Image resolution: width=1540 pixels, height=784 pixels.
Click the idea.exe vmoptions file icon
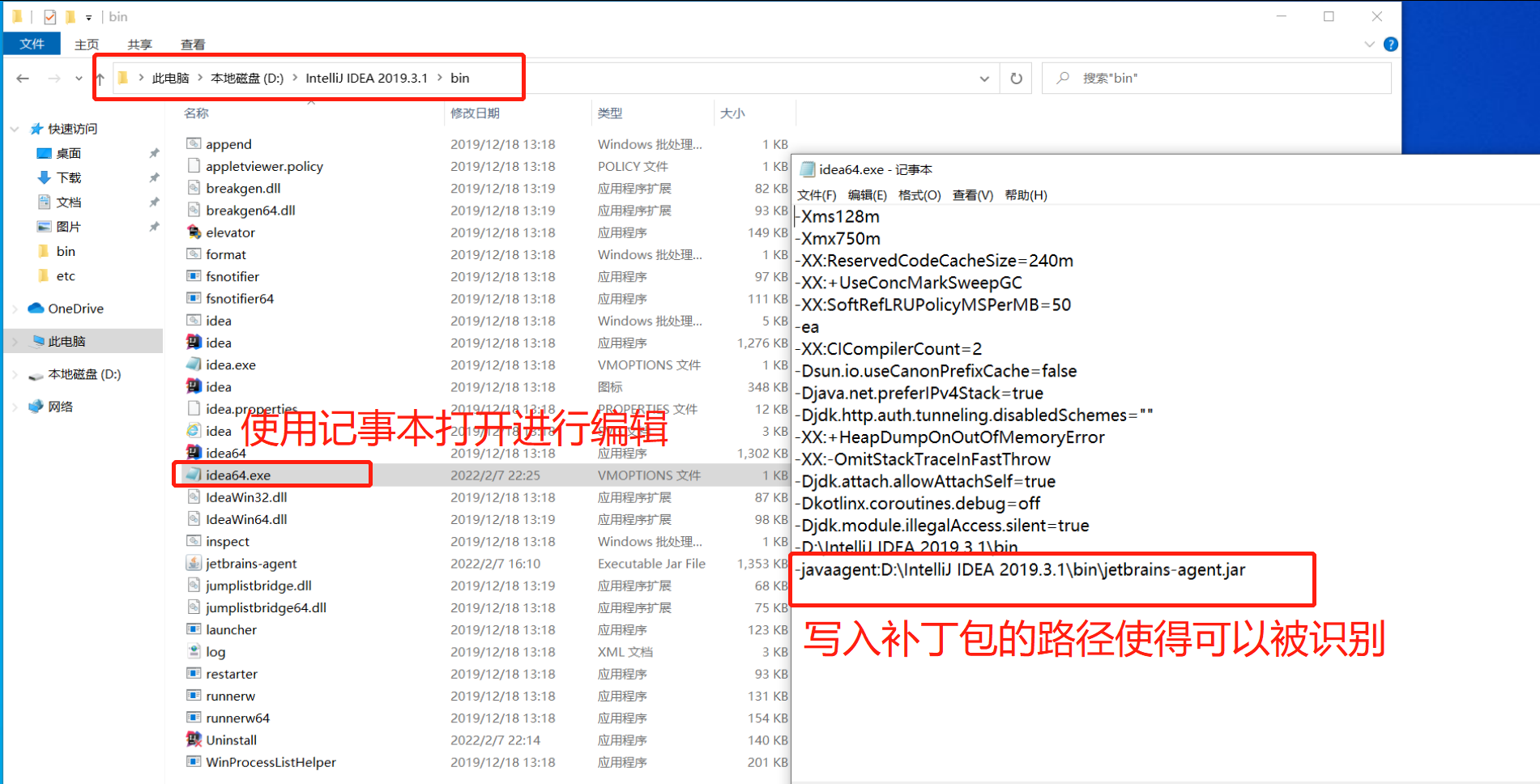point(194,364)
